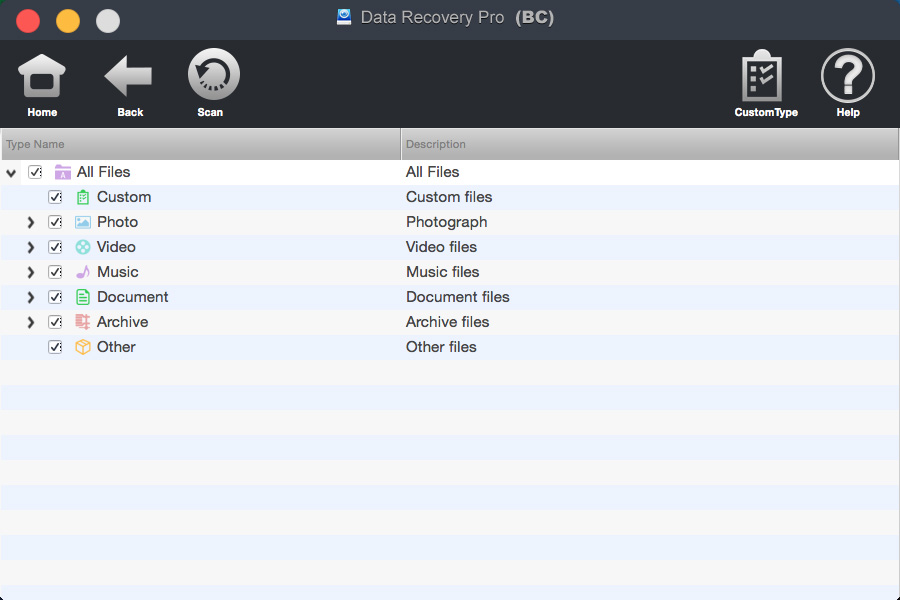Sort by the Type Name column header
900x600 pixels.
click(x=201, y=144)
